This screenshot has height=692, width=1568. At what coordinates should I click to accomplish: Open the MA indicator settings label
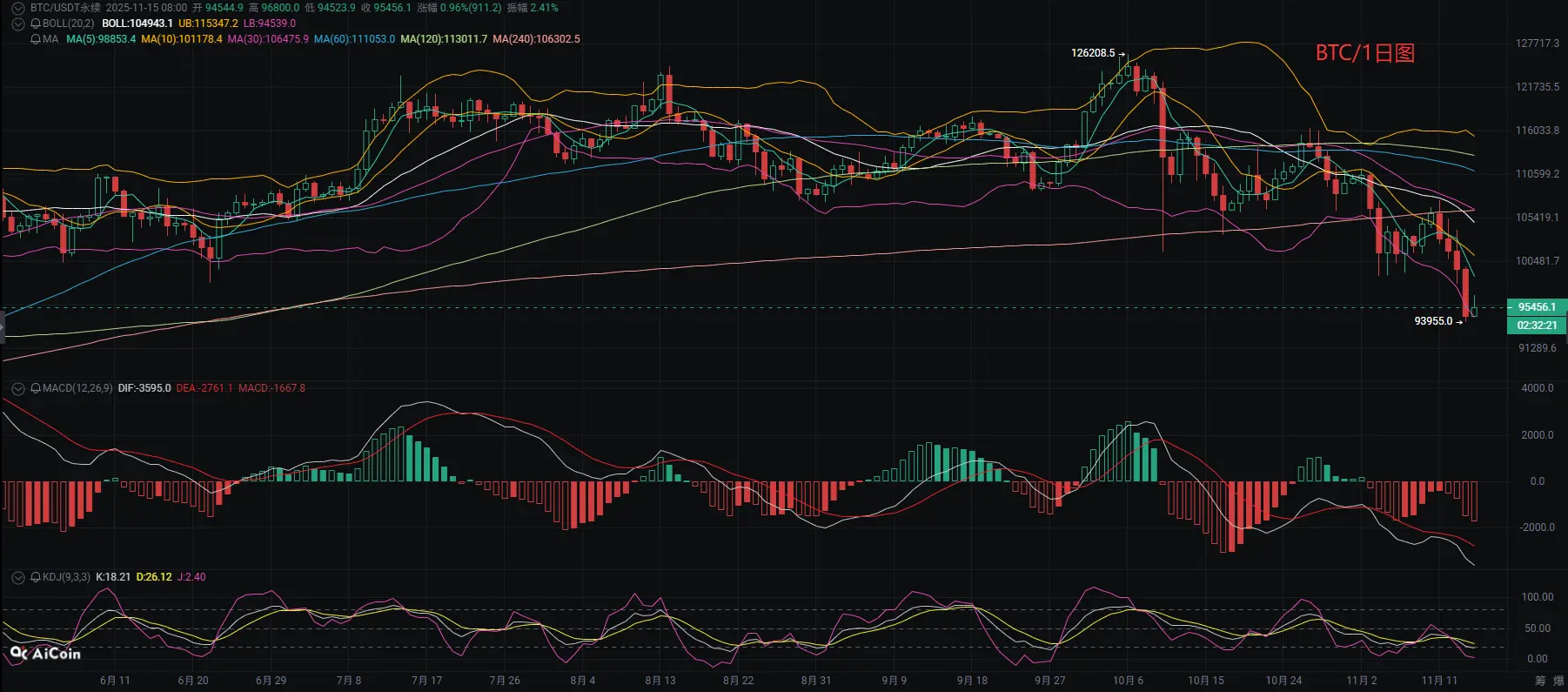50,39
